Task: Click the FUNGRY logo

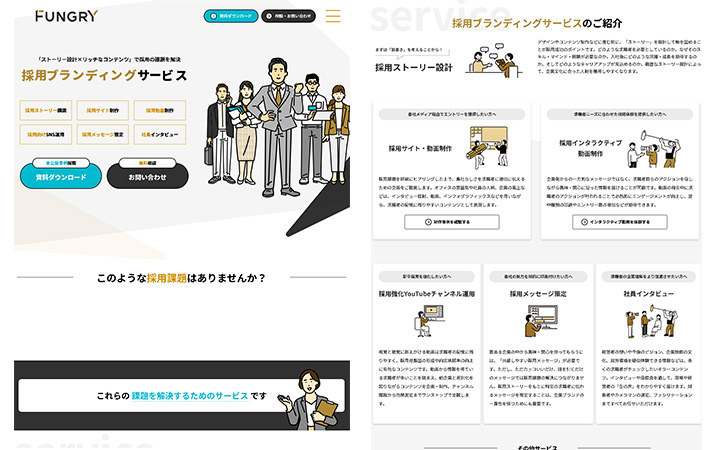Action: tap(67, 16)
